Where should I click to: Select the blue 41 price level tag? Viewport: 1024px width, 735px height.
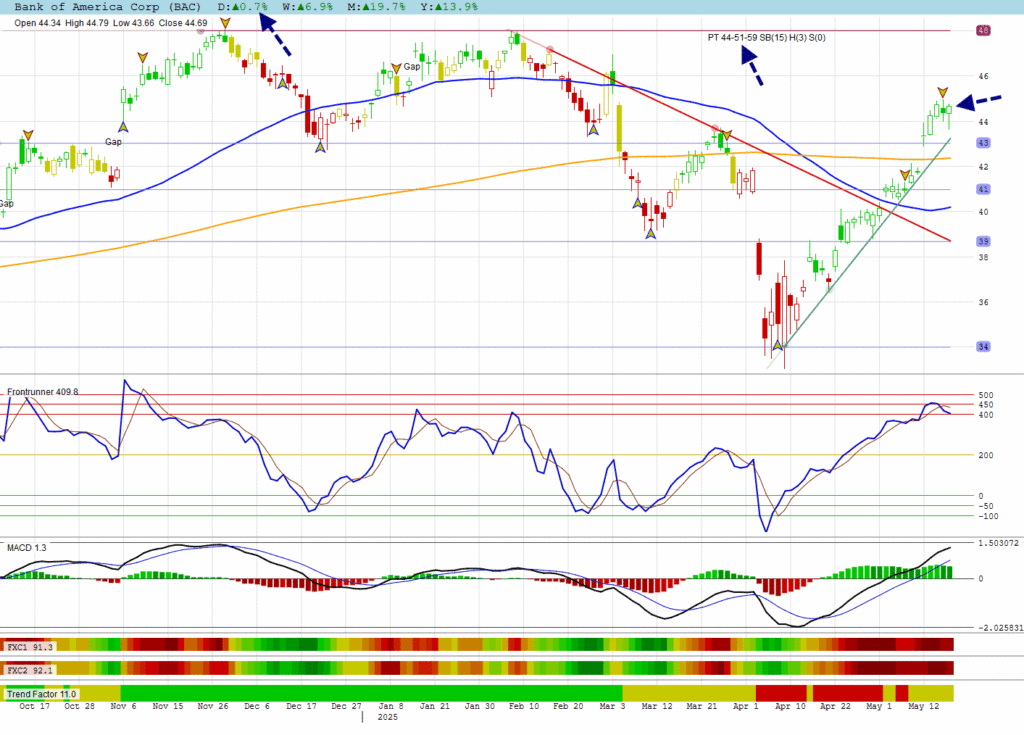[x=984, y=189]
